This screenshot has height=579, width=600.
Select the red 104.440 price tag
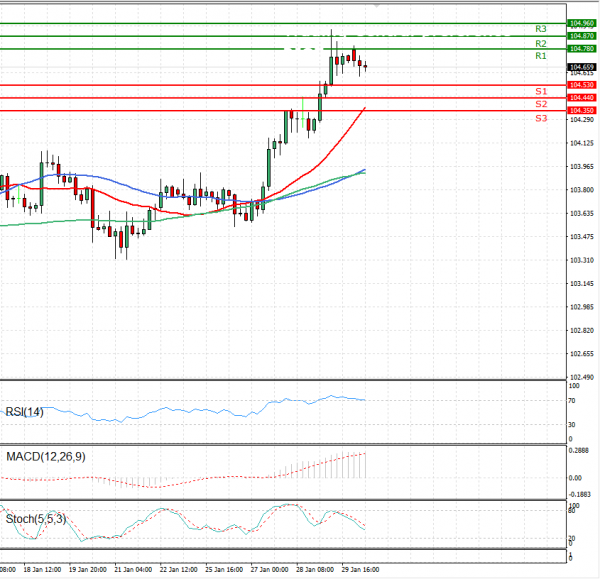581,97
